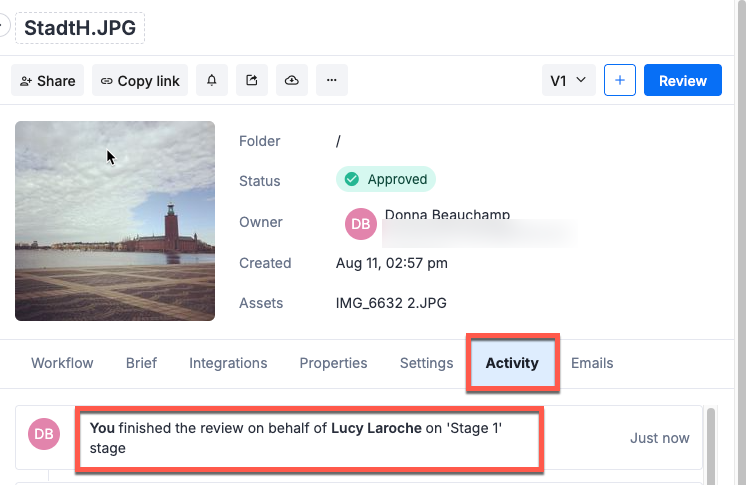Viewport: 746px width, 485px height.
Task: Click the Share button
Action: point(47,81)
